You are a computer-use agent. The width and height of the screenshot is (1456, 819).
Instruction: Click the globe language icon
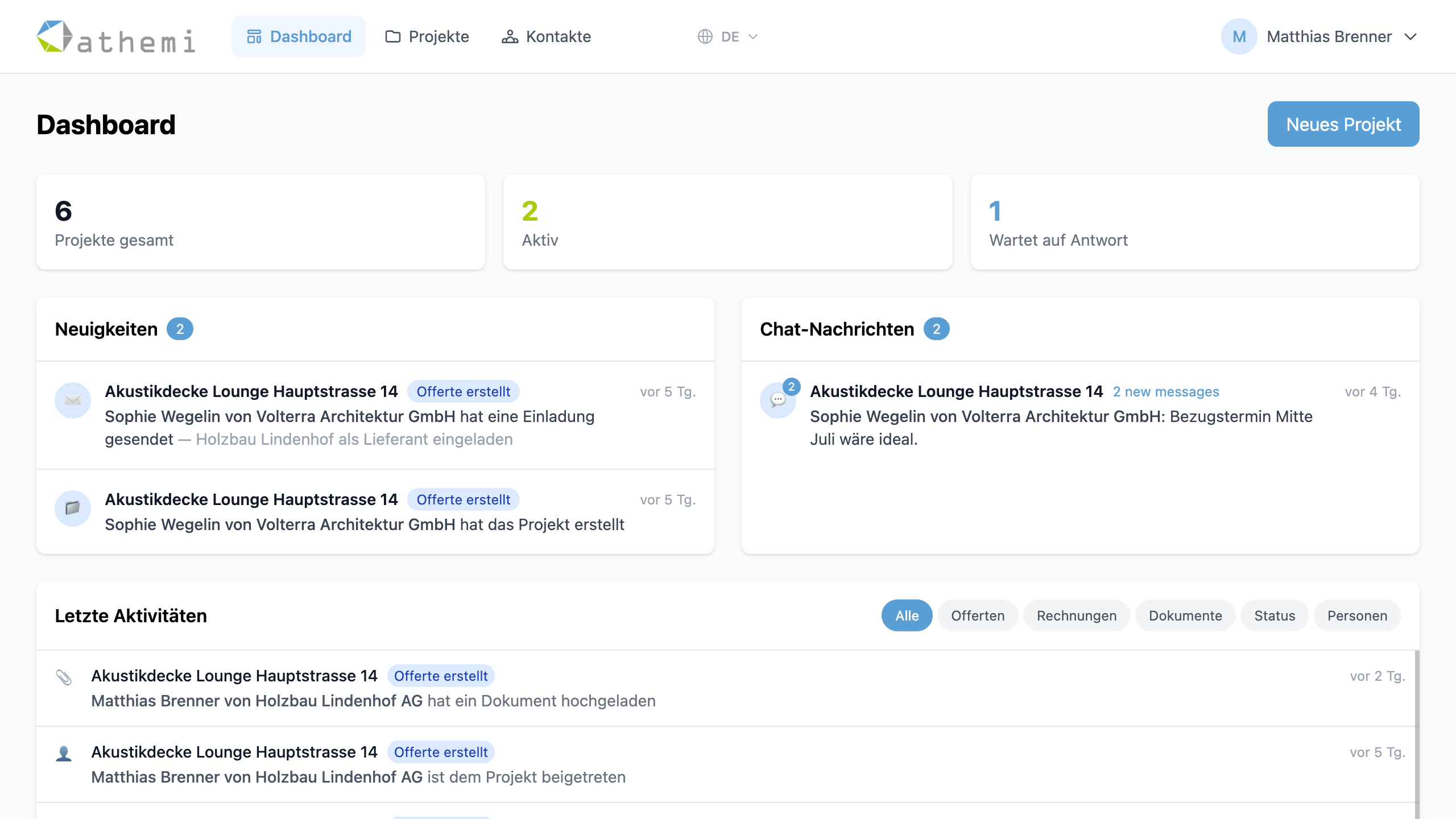coord(705,36)
